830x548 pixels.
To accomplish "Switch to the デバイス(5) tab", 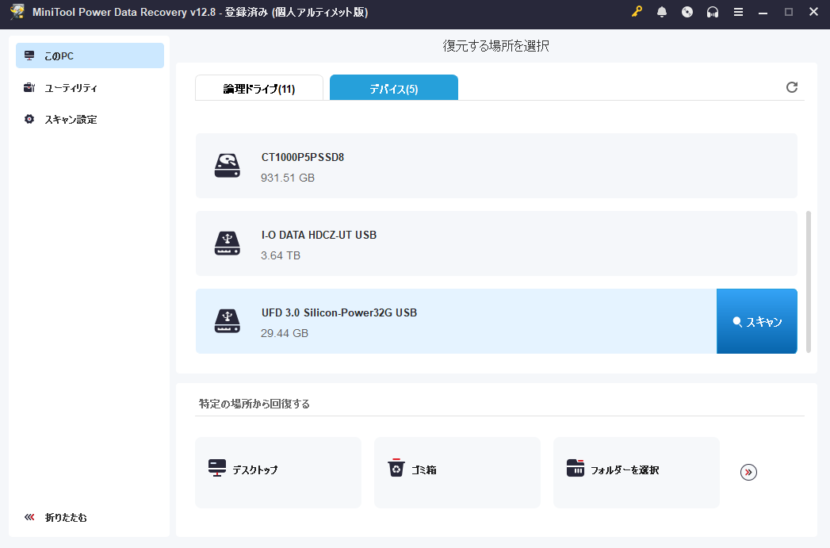I will pos(393,89).
